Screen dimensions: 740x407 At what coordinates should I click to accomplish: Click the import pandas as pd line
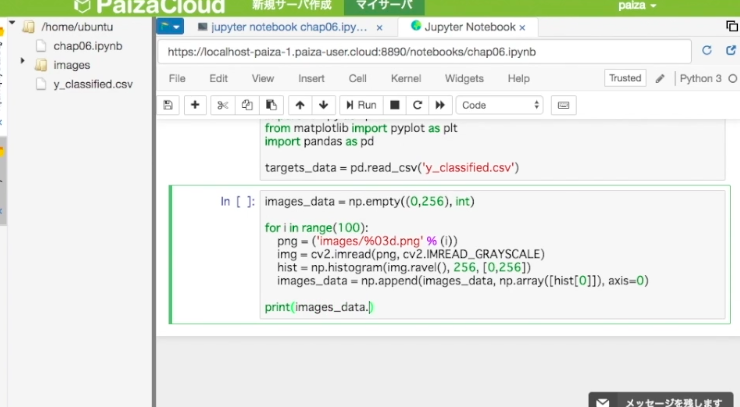tap(319, 142)
